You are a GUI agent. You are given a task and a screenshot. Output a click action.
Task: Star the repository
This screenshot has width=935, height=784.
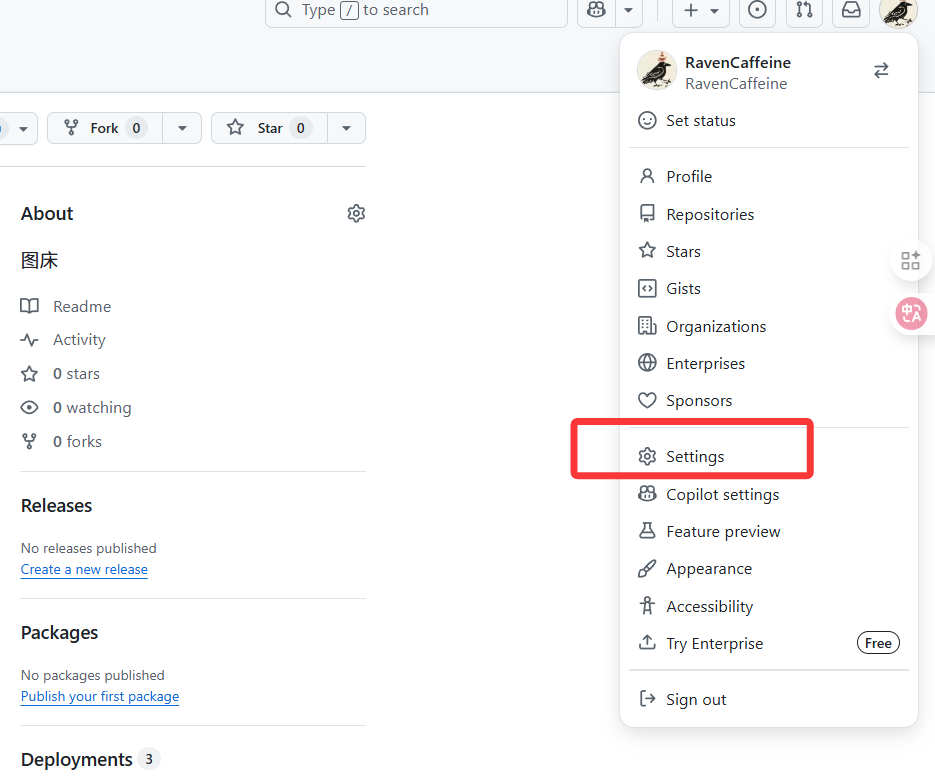point(269,128)
